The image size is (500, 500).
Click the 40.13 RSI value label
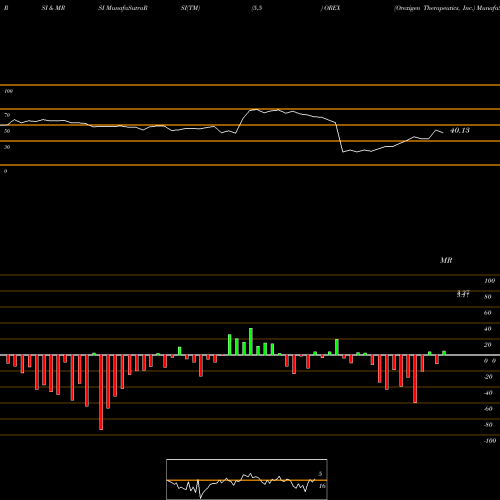(460, 130)
